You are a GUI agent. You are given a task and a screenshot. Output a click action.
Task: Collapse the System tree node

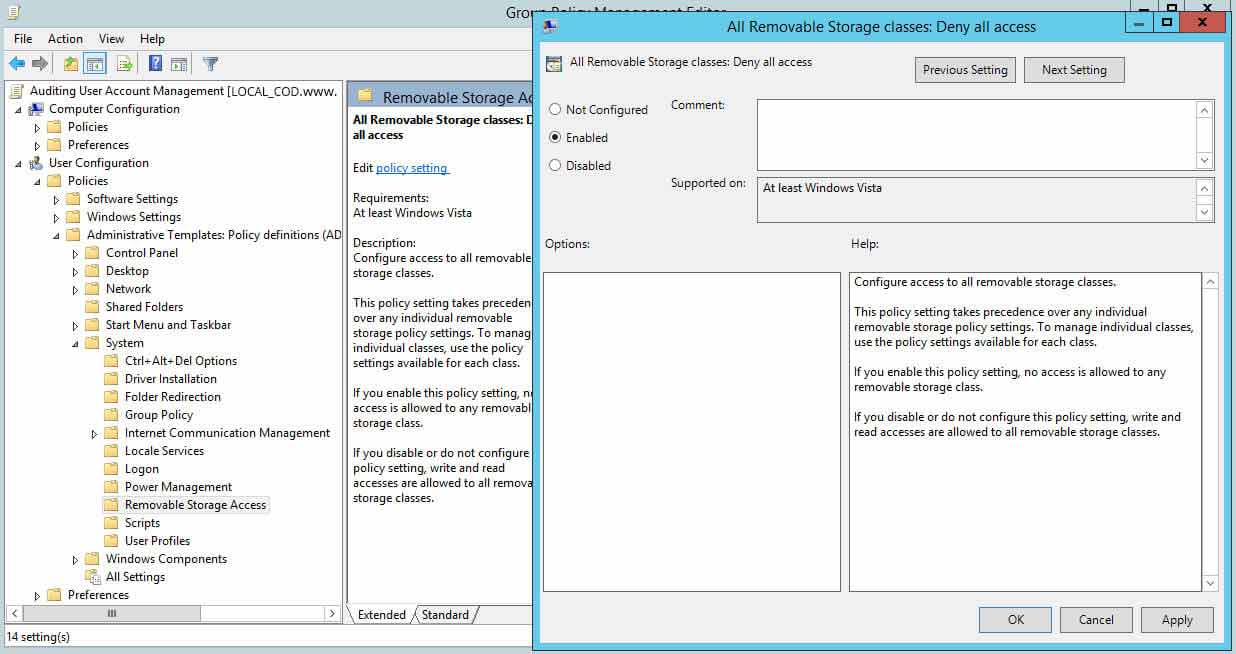(x=76, y=344)
